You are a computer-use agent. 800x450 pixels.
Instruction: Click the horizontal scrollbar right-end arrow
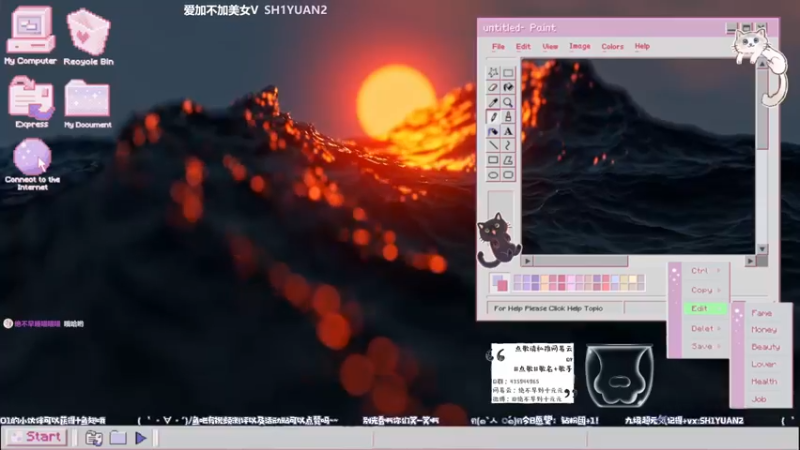749,261
